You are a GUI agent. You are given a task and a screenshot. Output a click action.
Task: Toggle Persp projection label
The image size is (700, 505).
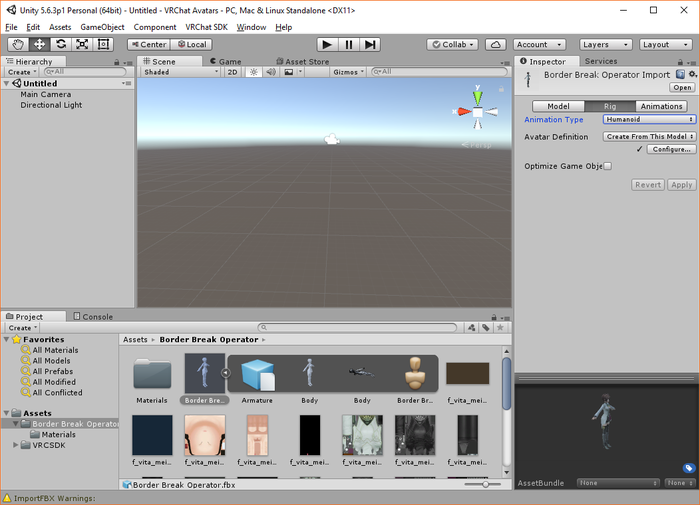[476, 145]
